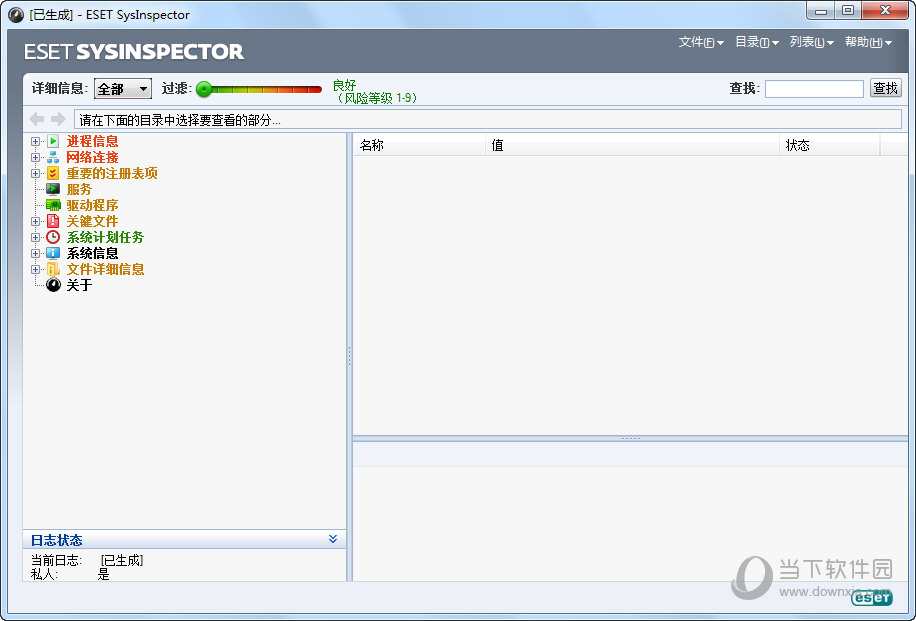Viewport: 916px width, 621px height.
Task: Select the 文件详细信息 tree label
Action: point(105,269)
